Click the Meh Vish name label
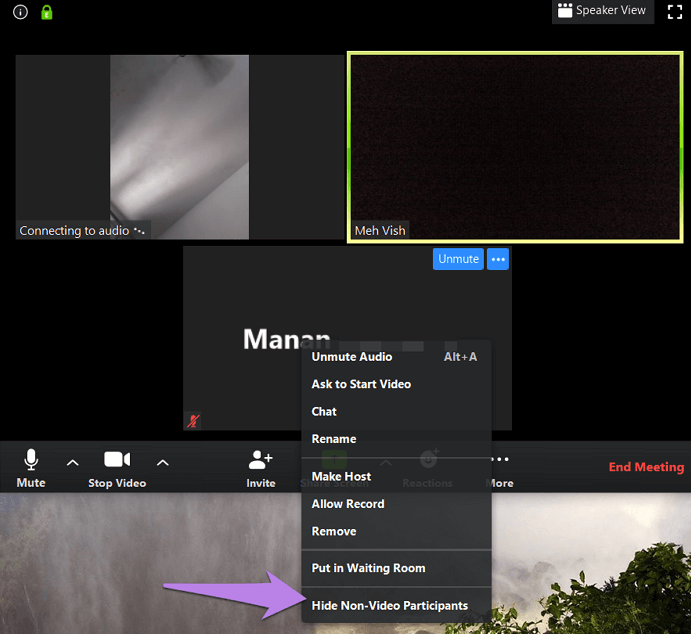 (380, 230)
